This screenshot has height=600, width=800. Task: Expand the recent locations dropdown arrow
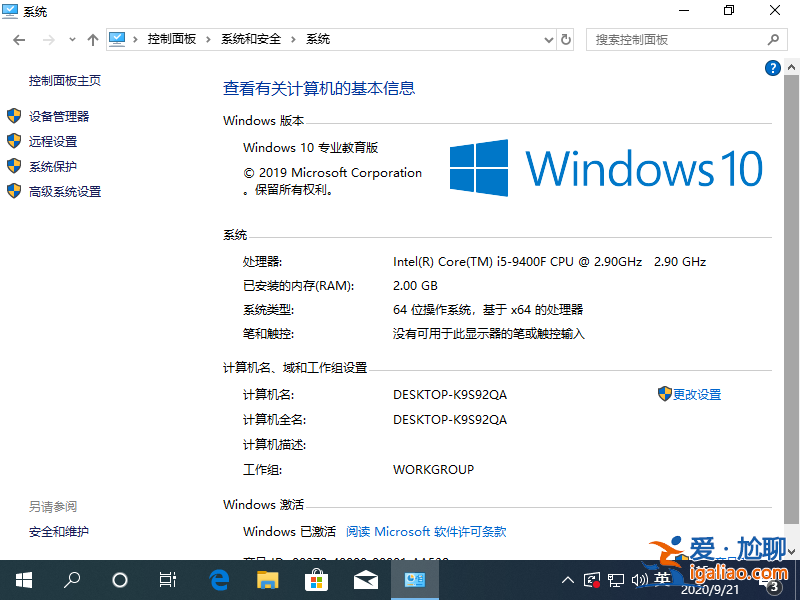pyautogui.click(x=71, y=39)
